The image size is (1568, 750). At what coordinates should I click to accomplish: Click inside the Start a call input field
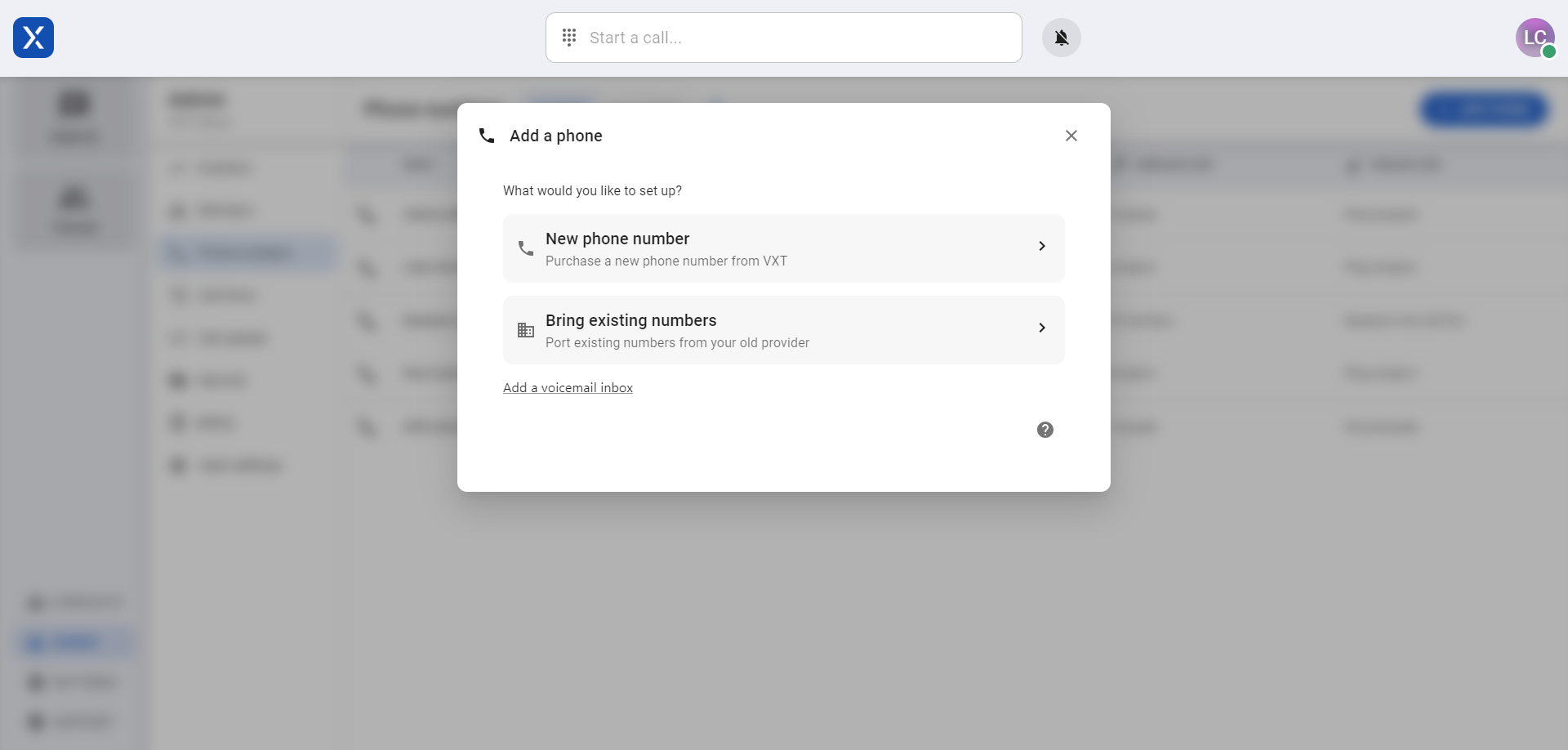click(x=735, y=37)
